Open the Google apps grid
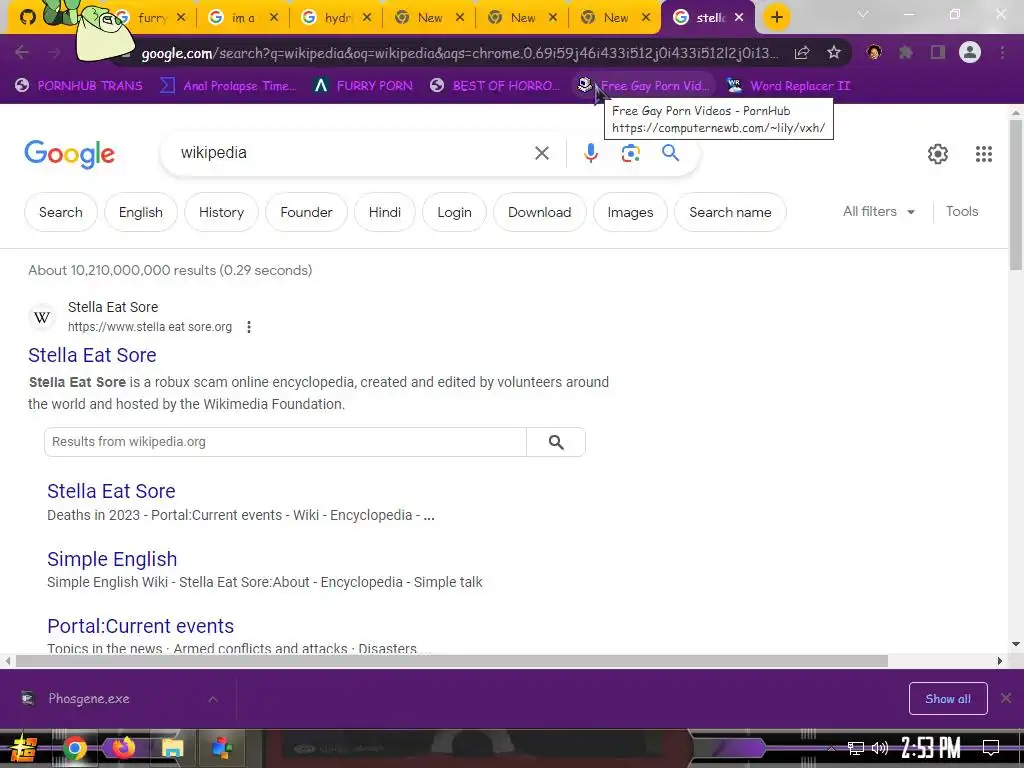This screenshot has width=1024, height=768. (x=984, y=154)
